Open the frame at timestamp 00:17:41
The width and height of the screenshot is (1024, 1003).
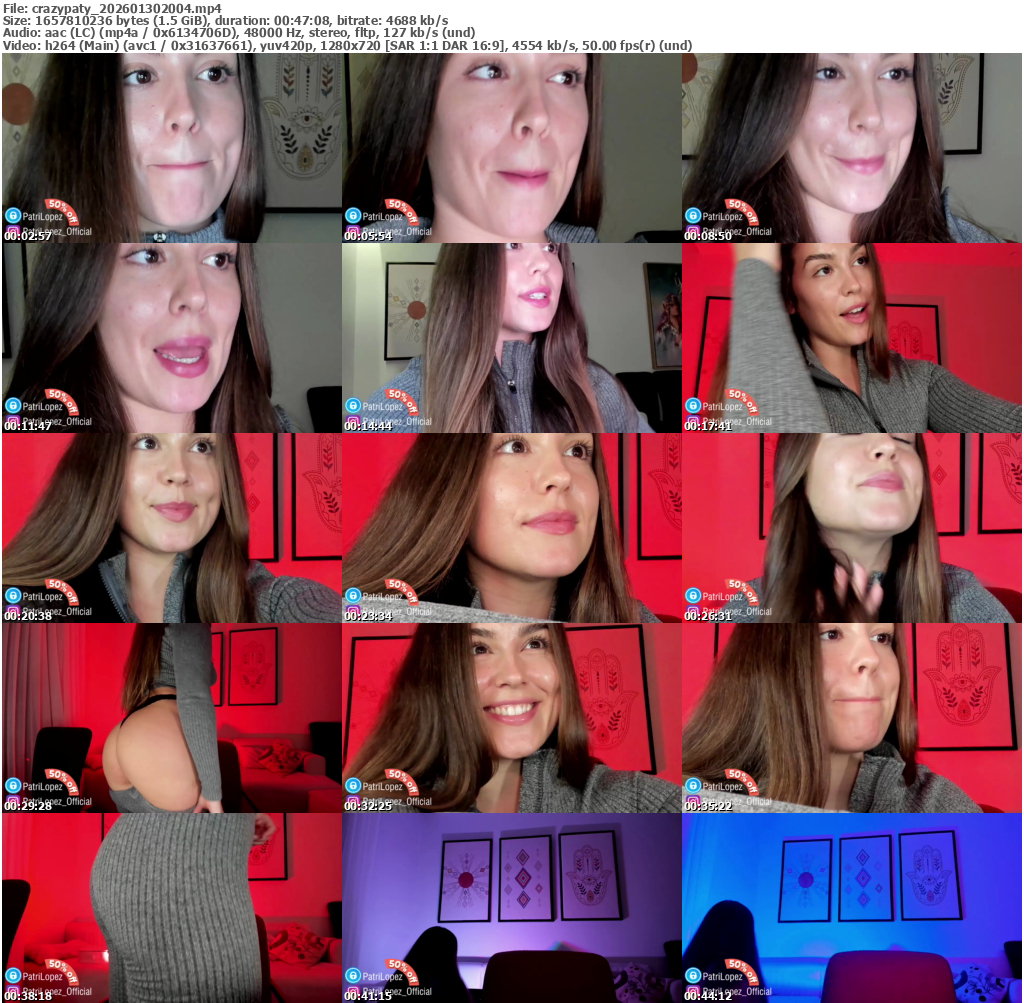click(x=852, y=338)
